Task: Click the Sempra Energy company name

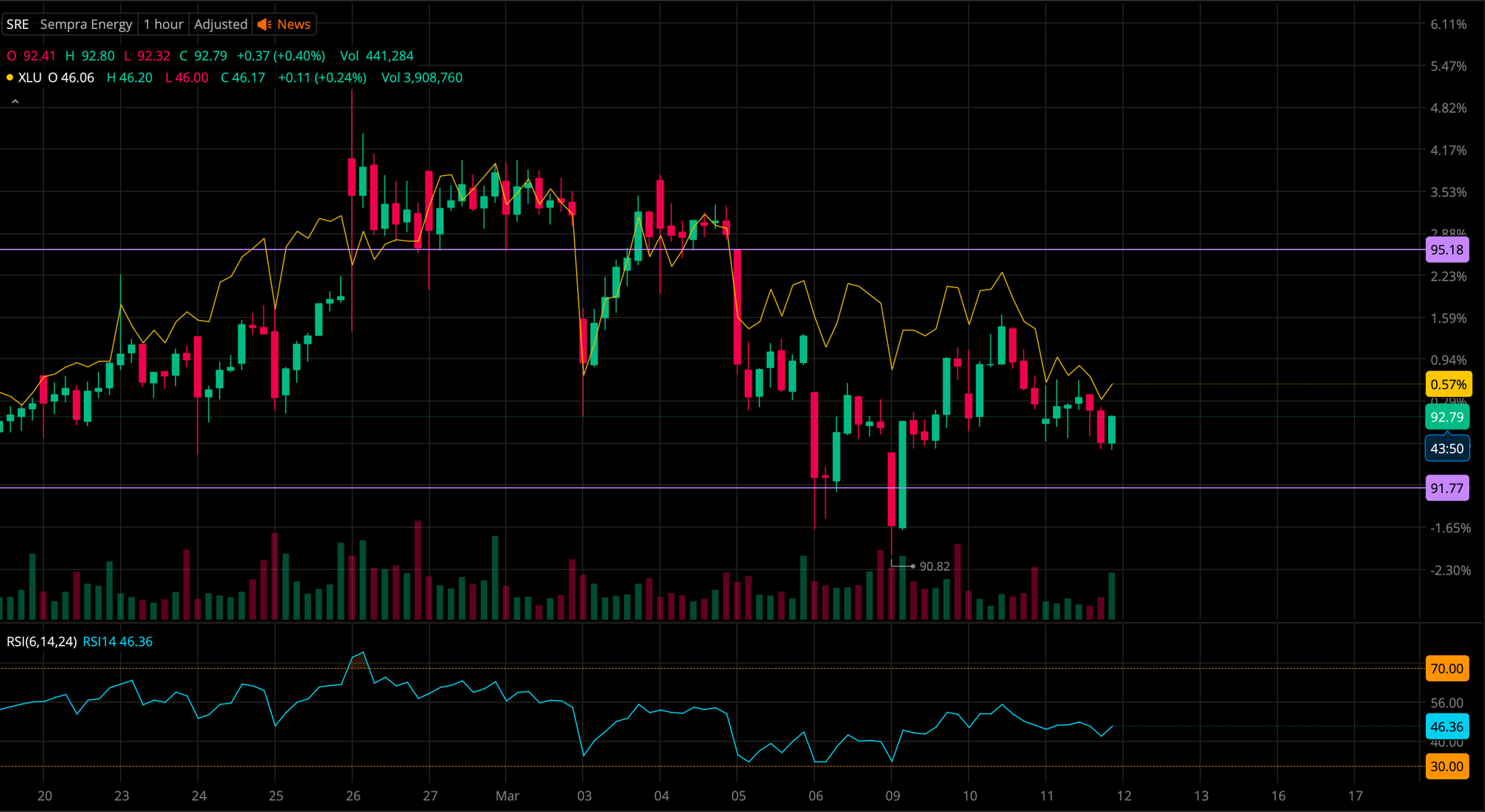Action: coord(86,24)
